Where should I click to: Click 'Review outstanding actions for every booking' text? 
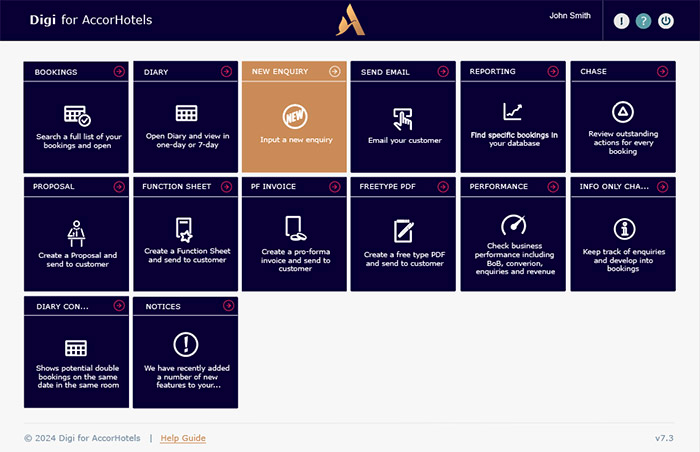623,142
